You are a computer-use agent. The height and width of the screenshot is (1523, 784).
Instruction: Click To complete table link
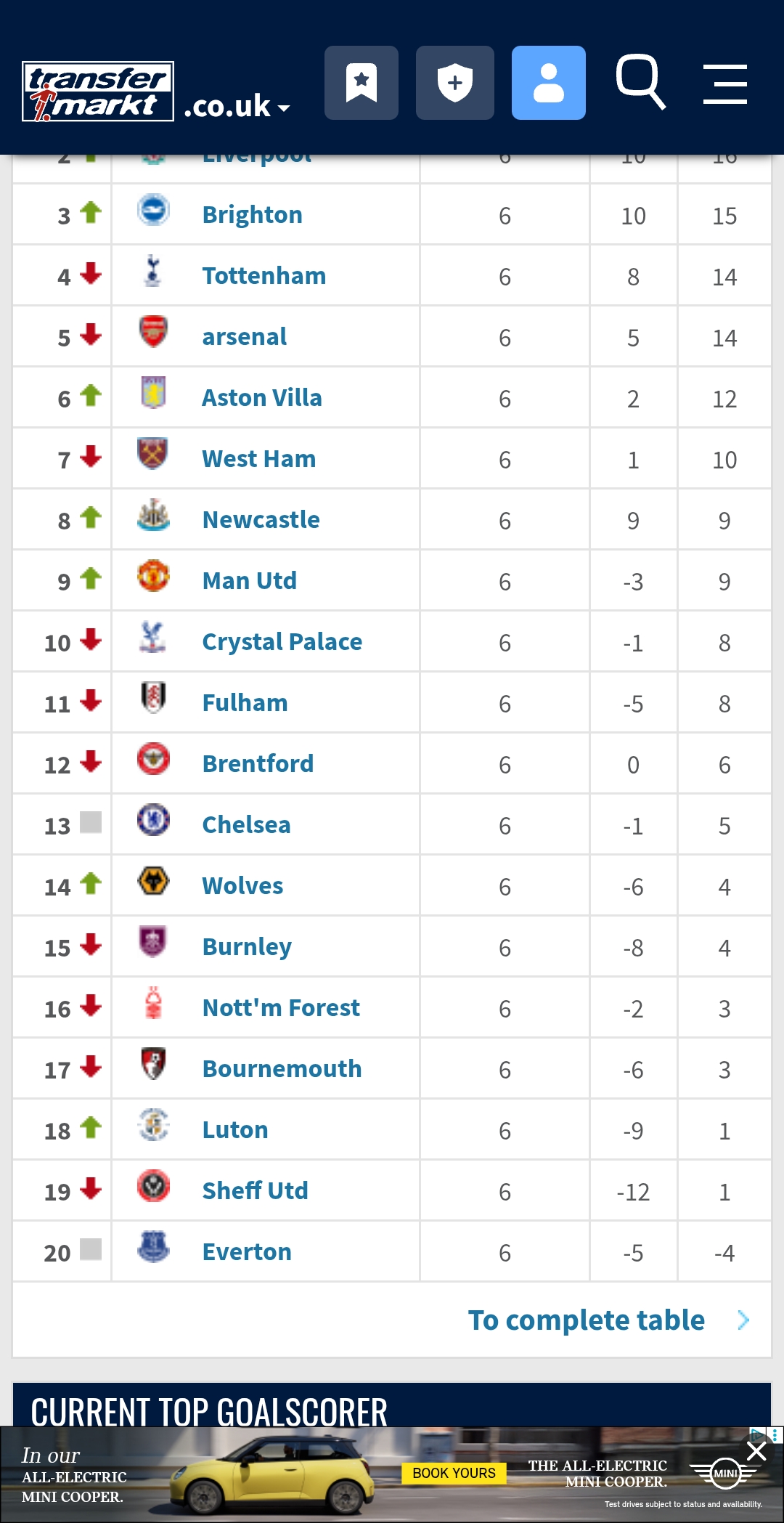pos(586,1320)
